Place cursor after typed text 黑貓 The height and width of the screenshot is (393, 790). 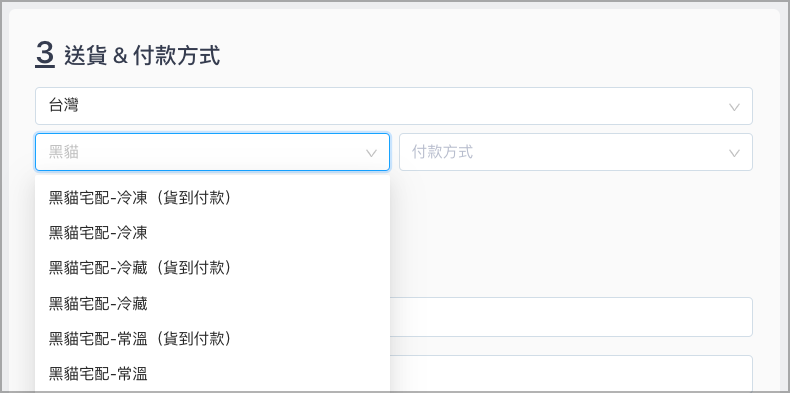[80, 152]
